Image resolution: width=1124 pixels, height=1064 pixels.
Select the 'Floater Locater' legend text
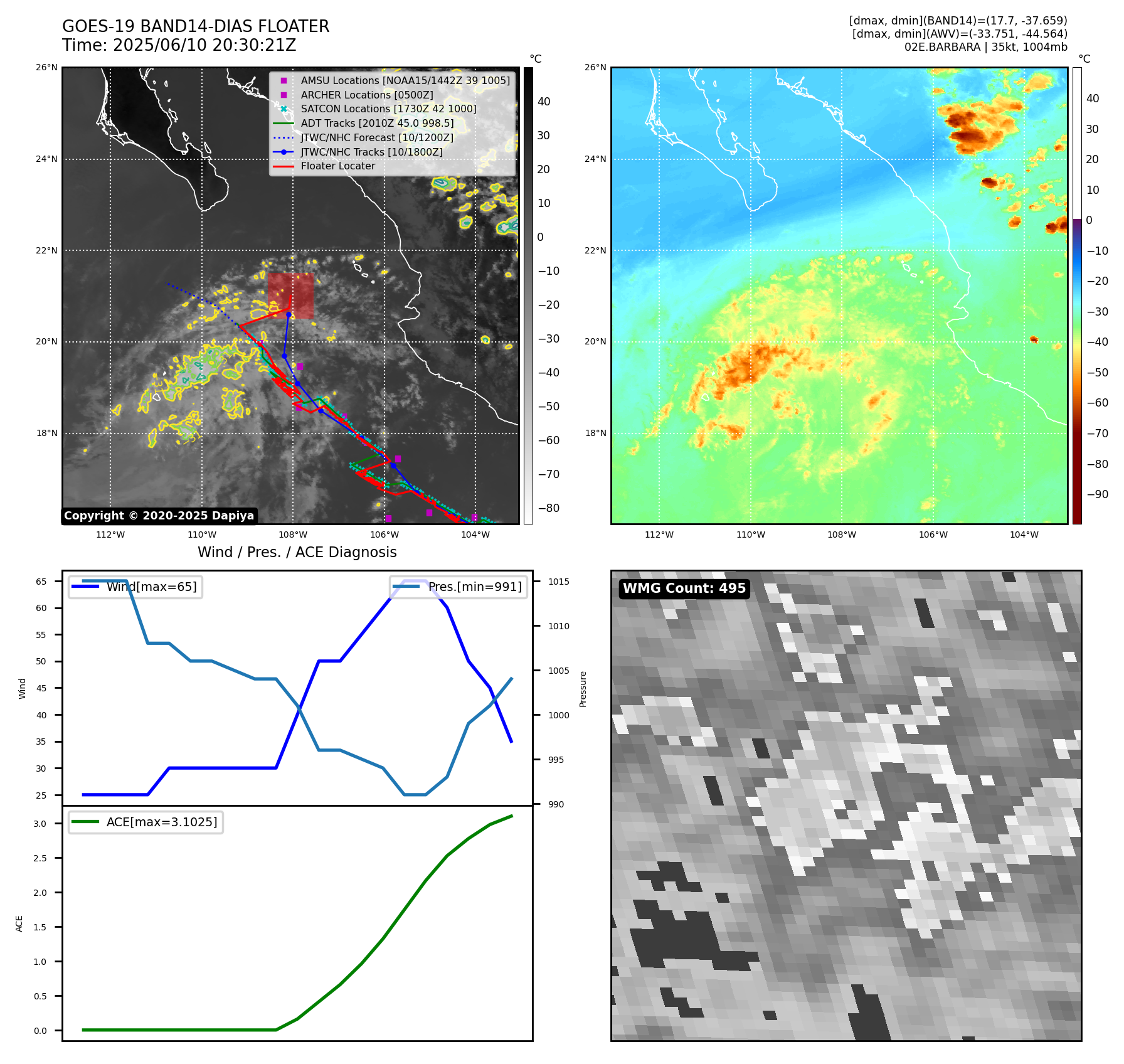pos(338,166)
